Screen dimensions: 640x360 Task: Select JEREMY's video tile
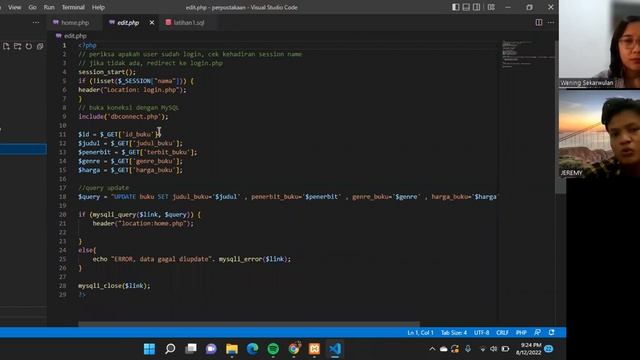(x=600, y=134)
